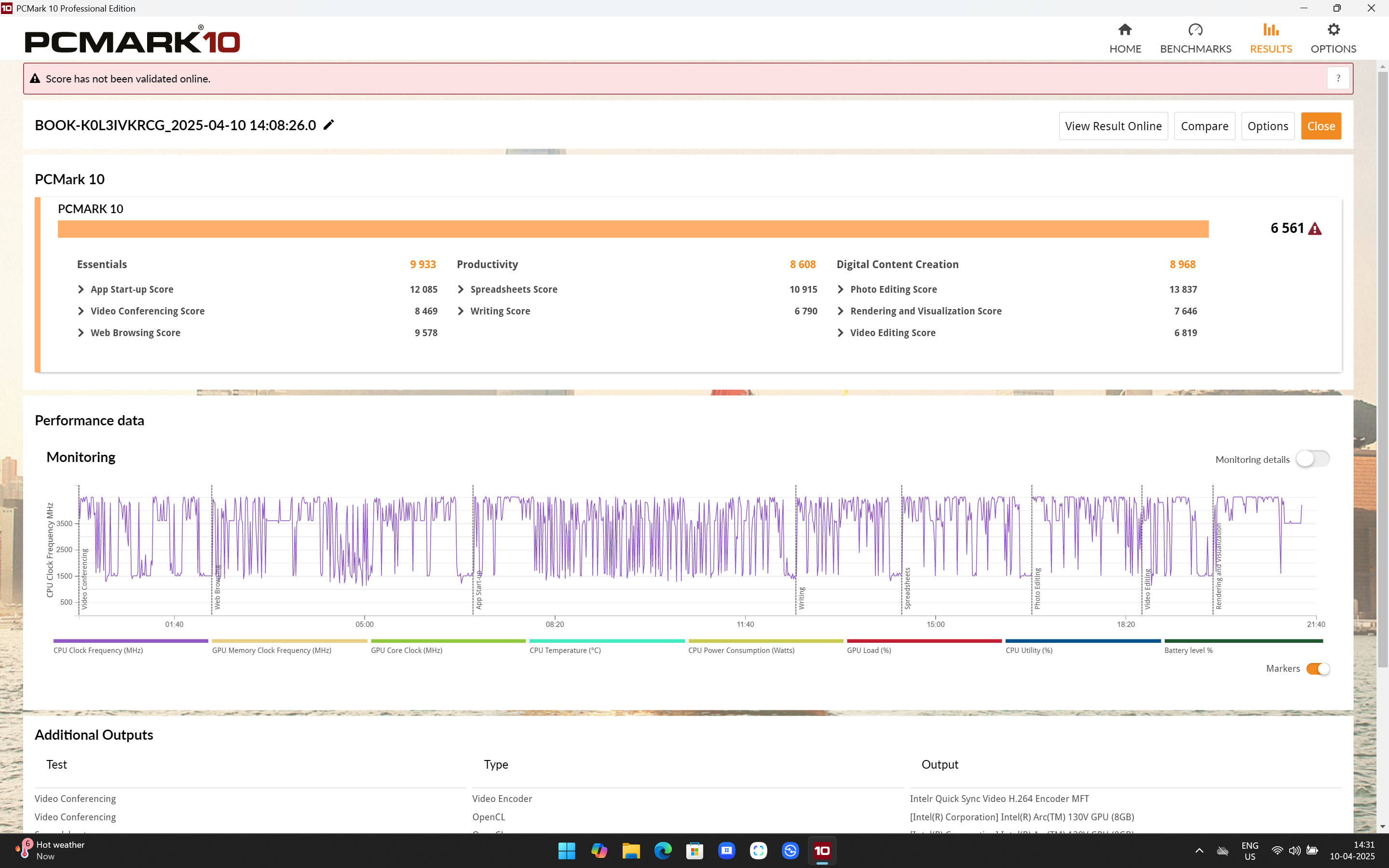Open File Explorer from the taskbar
Screen dimensions: 1389x868
coord(631,851)
